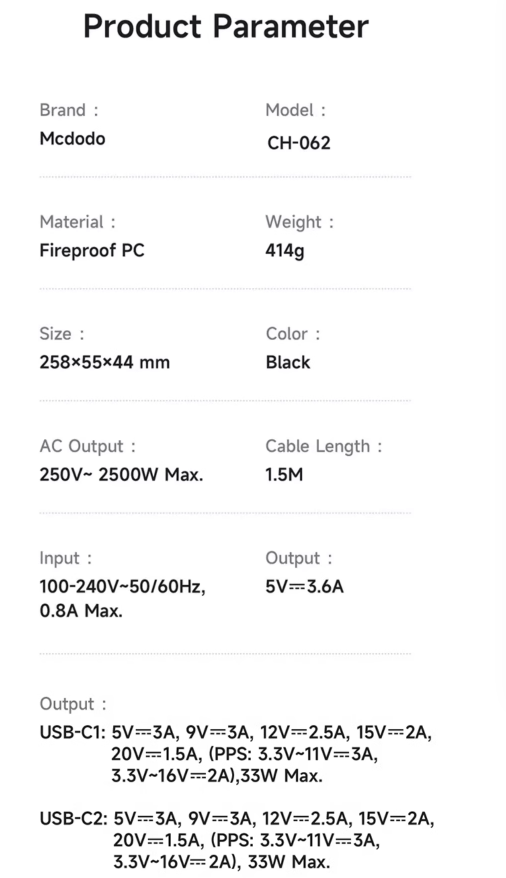Select the 250V~ 2500W Max. text

pos(121,474)
